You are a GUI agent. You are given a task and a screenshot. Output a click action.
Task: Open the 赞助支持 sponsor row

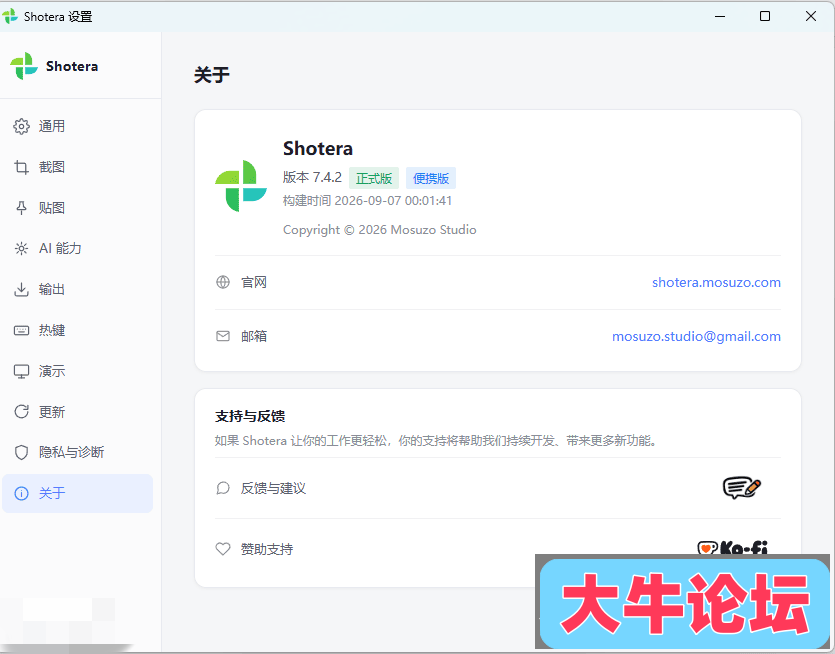coord(498,549)
